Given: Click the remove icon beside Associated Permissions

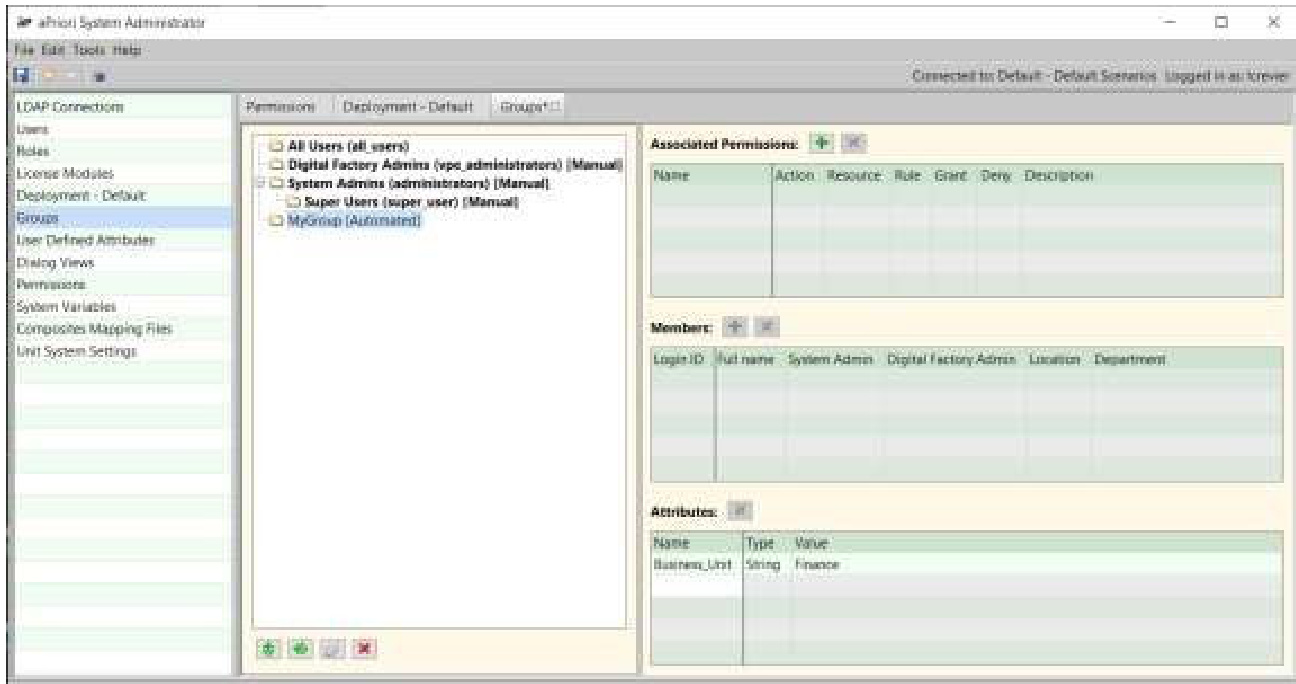Looking at the screenshot, I should click(x=852, y=144).
